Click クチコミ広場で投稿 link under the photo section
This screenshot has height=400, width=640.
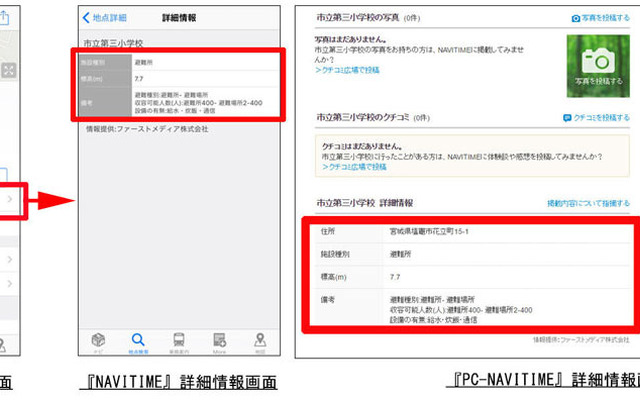pyautogui.click(x=347, y=70)
